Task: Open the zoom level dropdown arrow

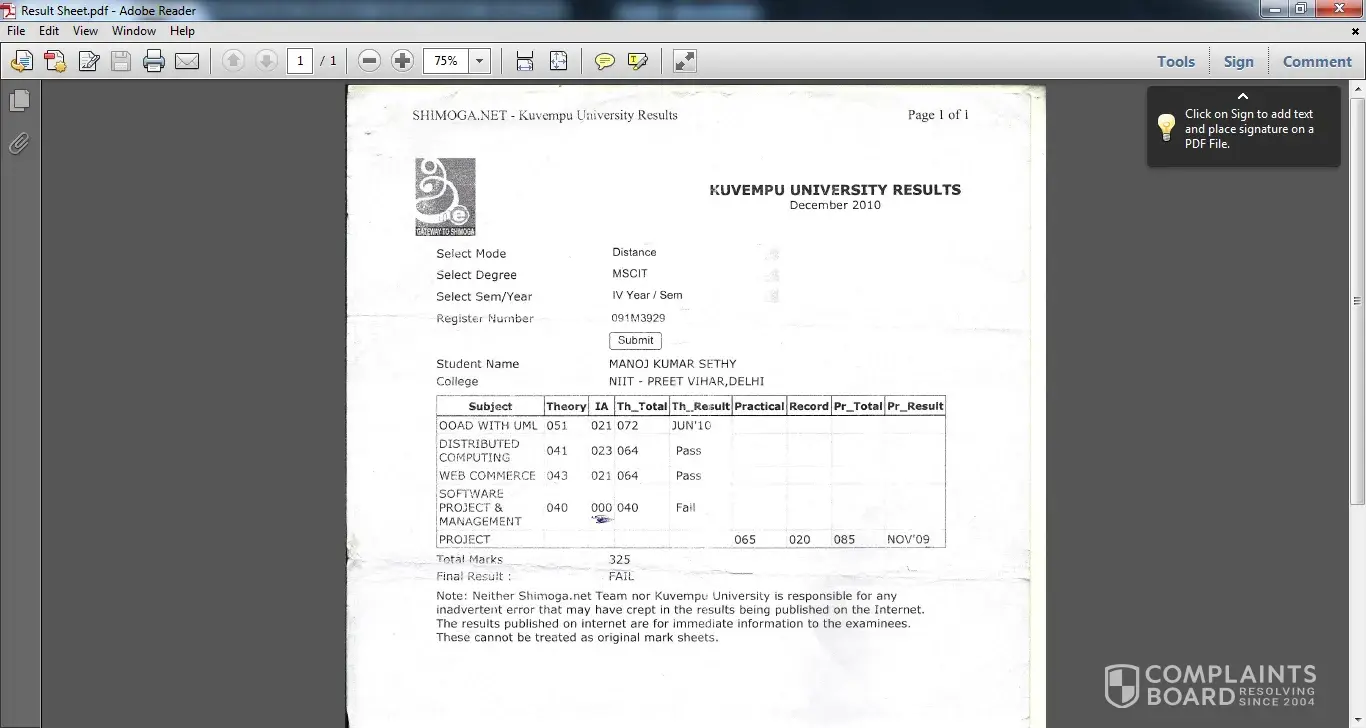Action: (480, 61)
